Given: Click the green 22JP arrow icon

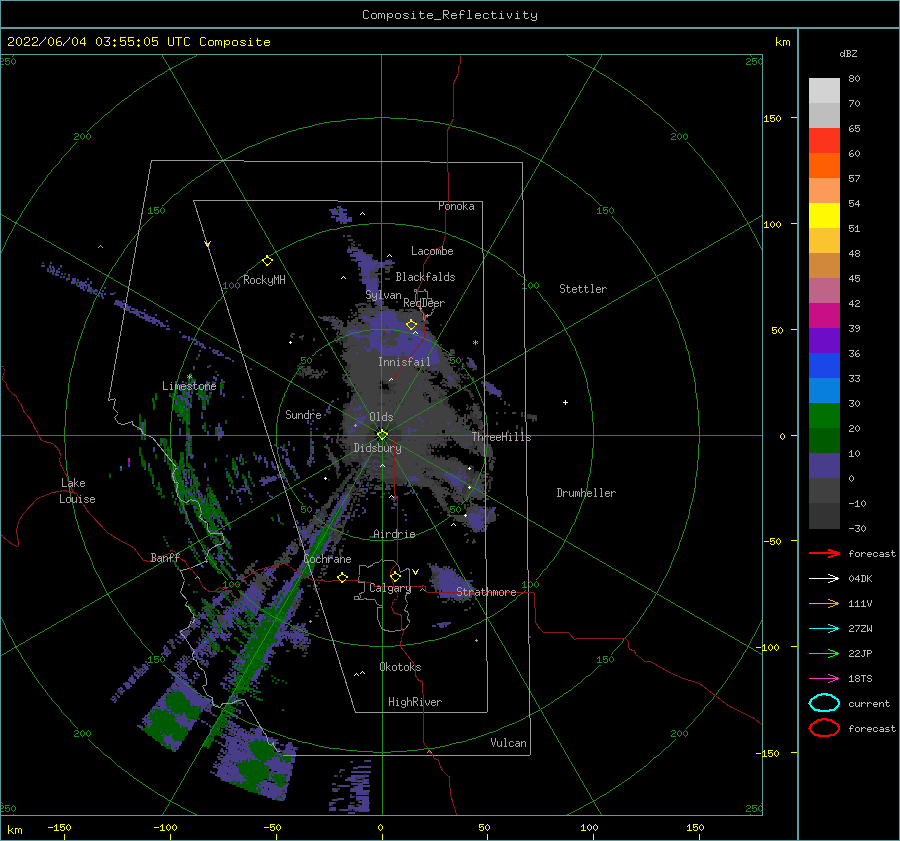Looking at the screenshot, I should (x=824, y=653).
